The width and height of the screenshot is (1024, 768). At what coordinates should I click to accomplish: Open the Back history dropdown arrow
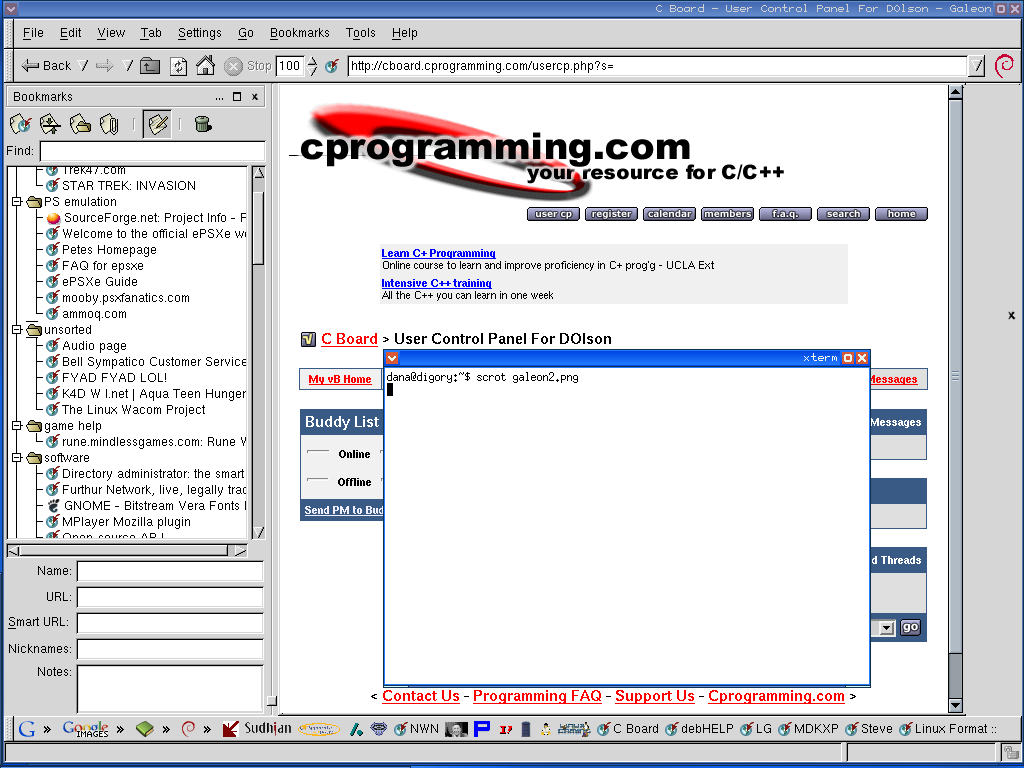(83, 66)
